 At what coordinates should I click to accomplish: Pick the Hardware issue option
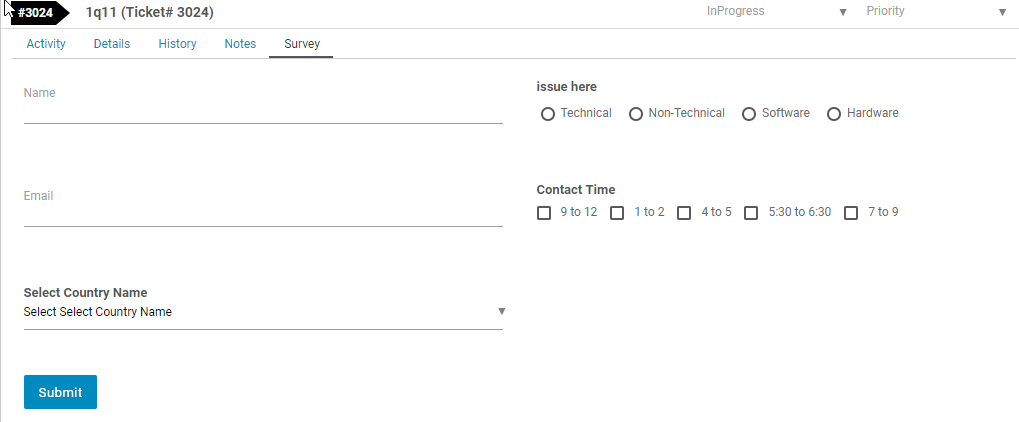[834, 114]
